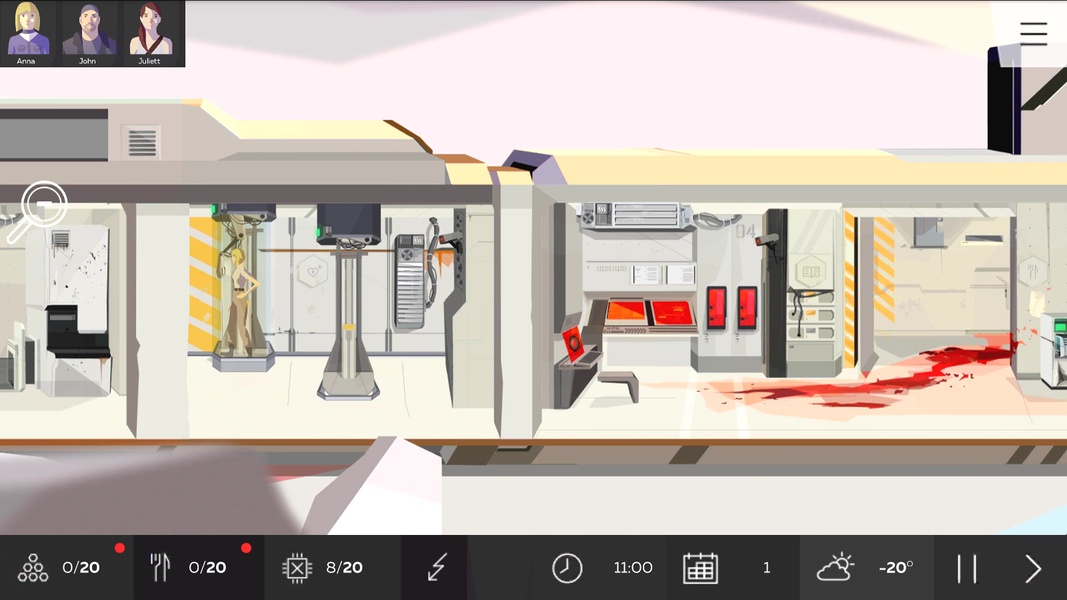Viewport: 1067px width, 600px height.
Task: Click the red twin-screen control console
Action: [650, 315]
